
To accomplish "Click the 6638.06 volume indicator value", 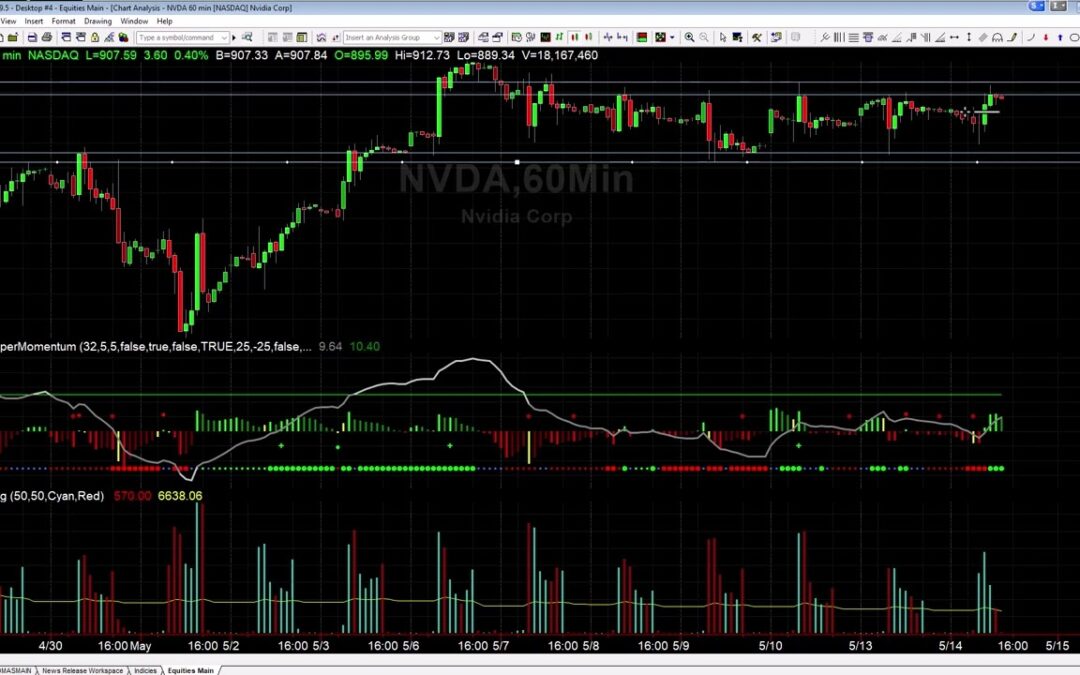I will (x=180, y=496).
